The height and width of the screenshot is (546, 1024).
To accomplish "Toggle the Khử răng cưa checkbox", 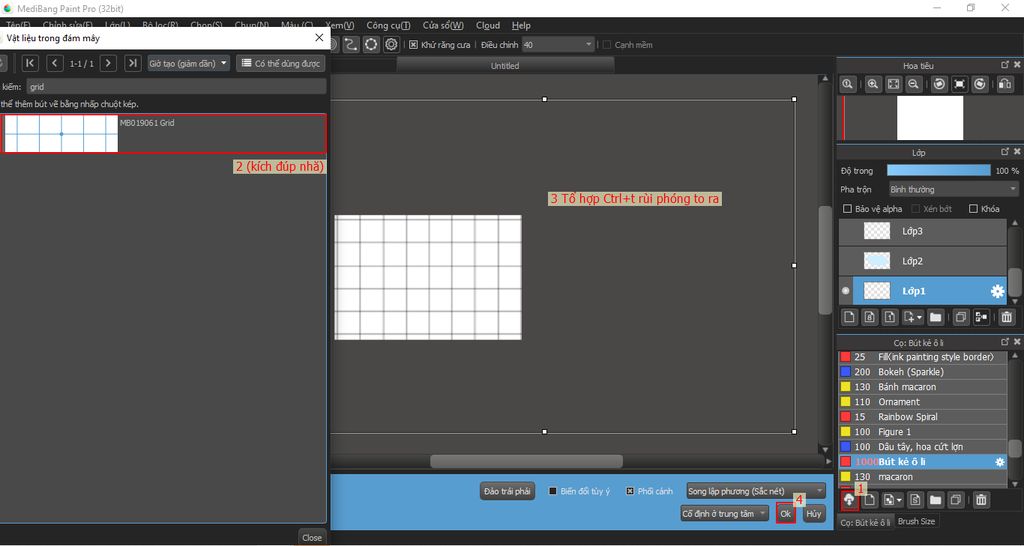I will click(413, 45).
